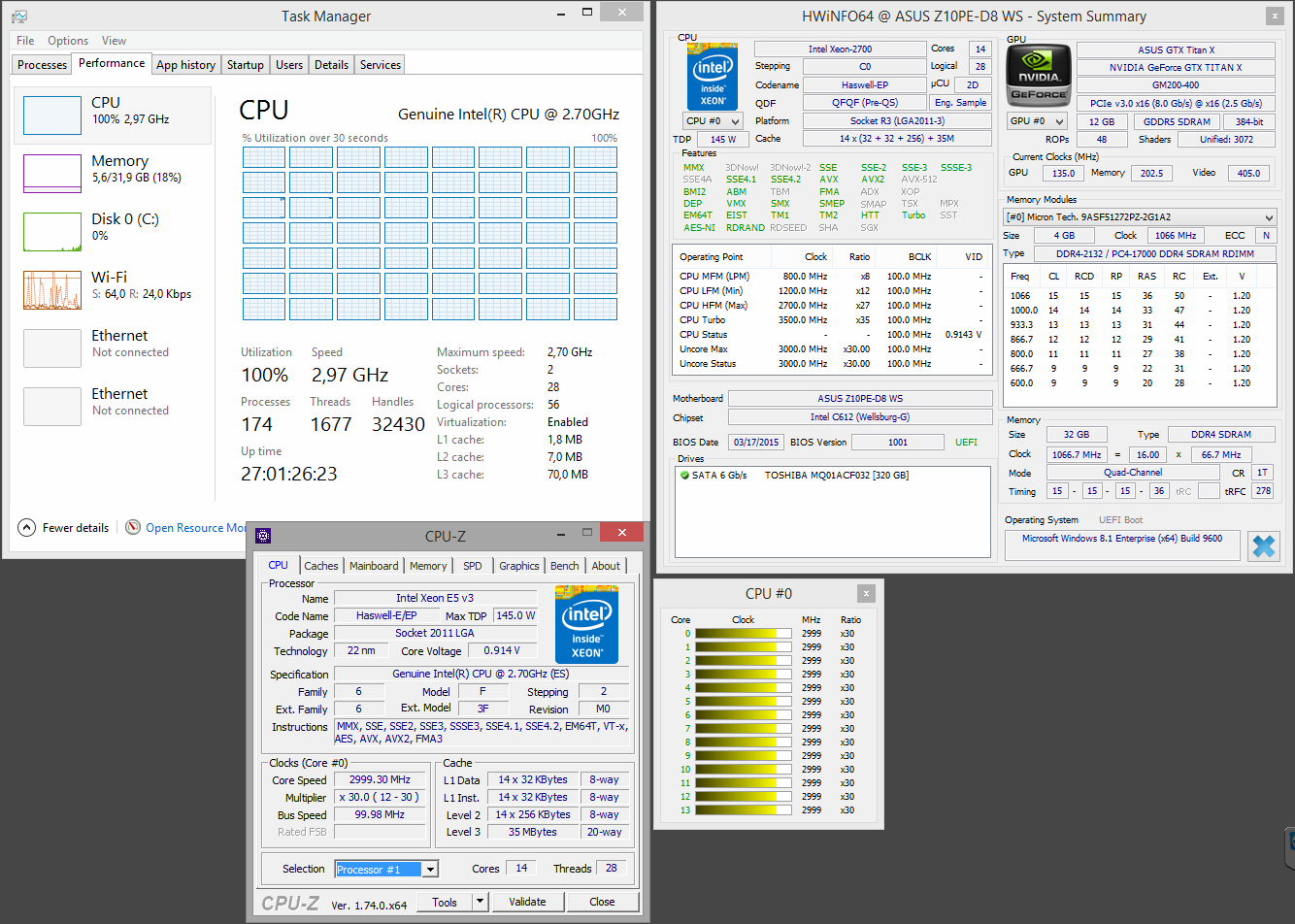Image resolution: width=1295 pixels, height=924 pixels.
Task: Open the Memory tab in CPU-Z
Action: 428,566
